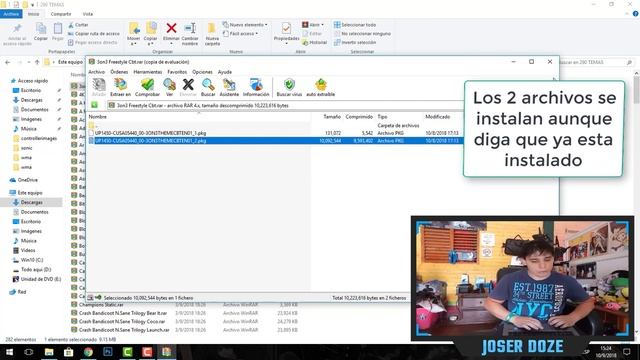Sort by Nombre column header
The image size is (640, 360).
(98, 117)
